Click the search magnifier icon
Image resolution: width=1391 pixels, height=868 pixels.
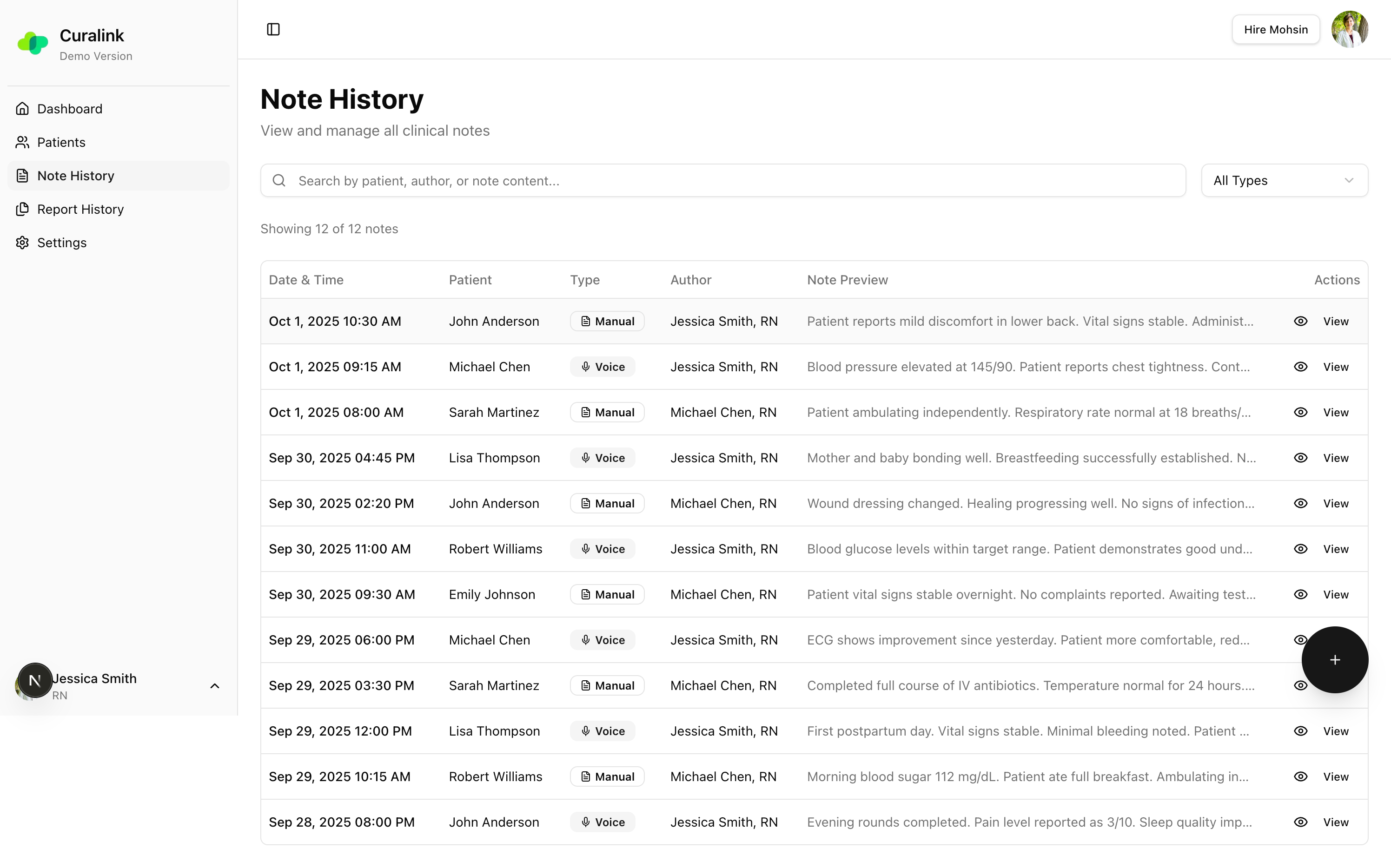pos(279,181)
